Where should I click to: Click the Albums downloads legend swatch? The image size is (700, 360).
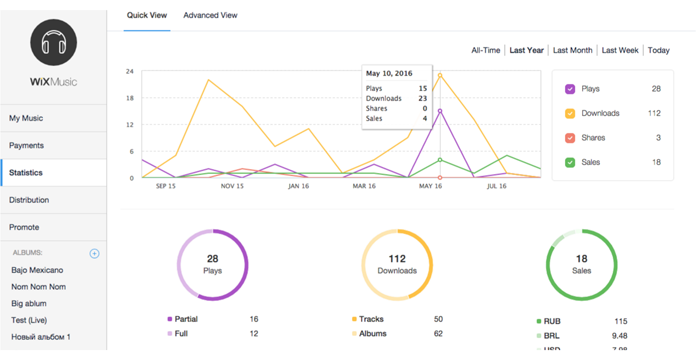[x=354, y=334]
